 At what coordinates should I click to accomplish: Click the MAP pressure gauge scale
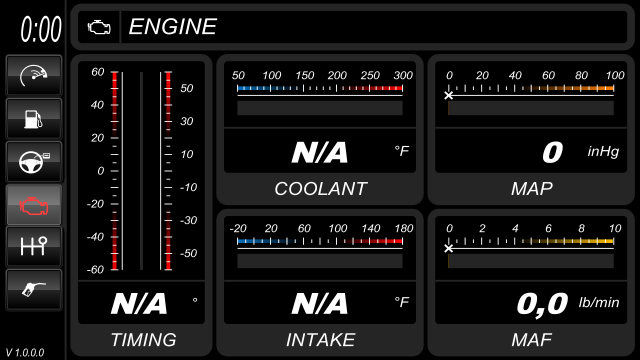tap(531, 94)
